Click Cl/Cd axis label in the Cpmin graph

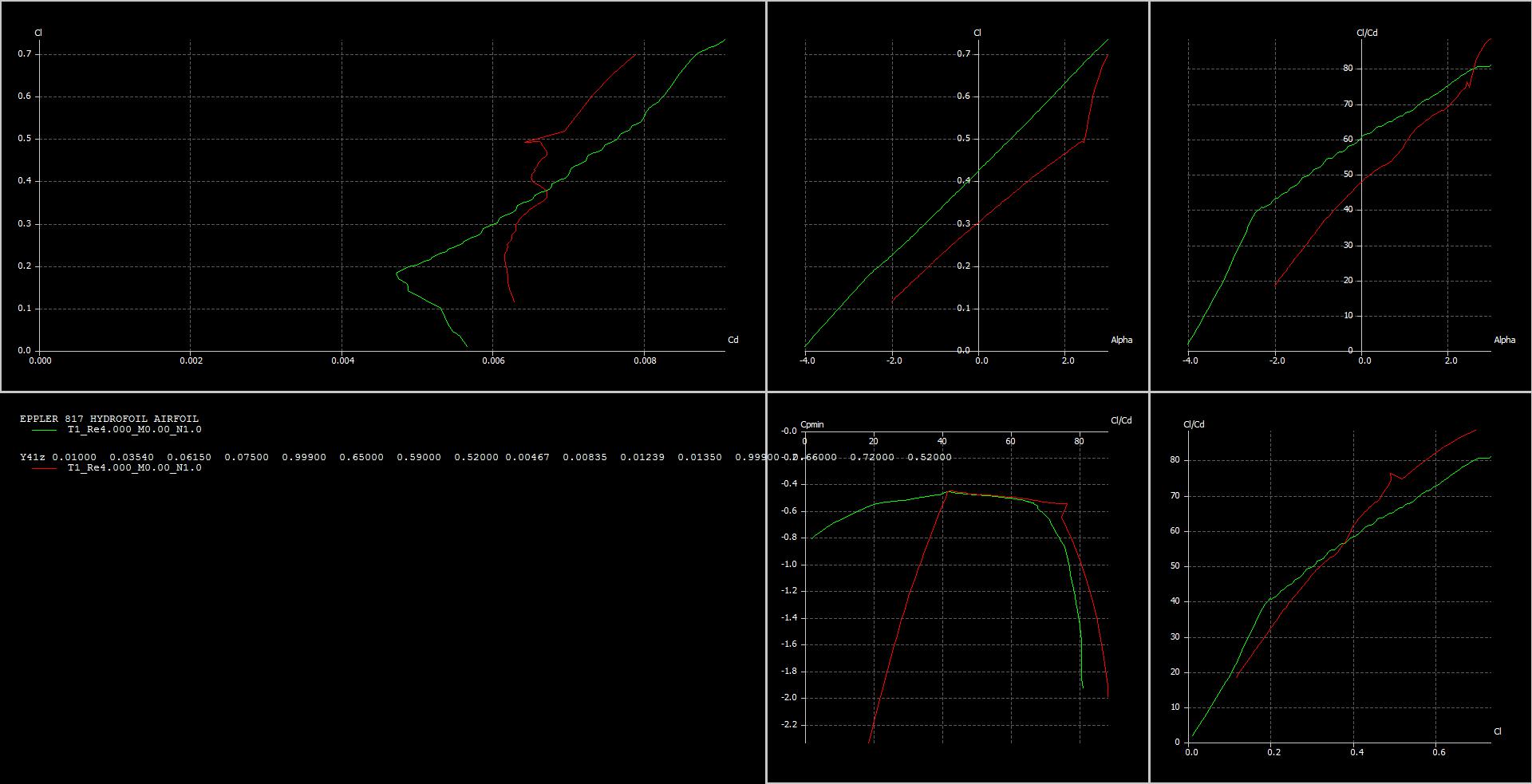tap(1120, 420)
